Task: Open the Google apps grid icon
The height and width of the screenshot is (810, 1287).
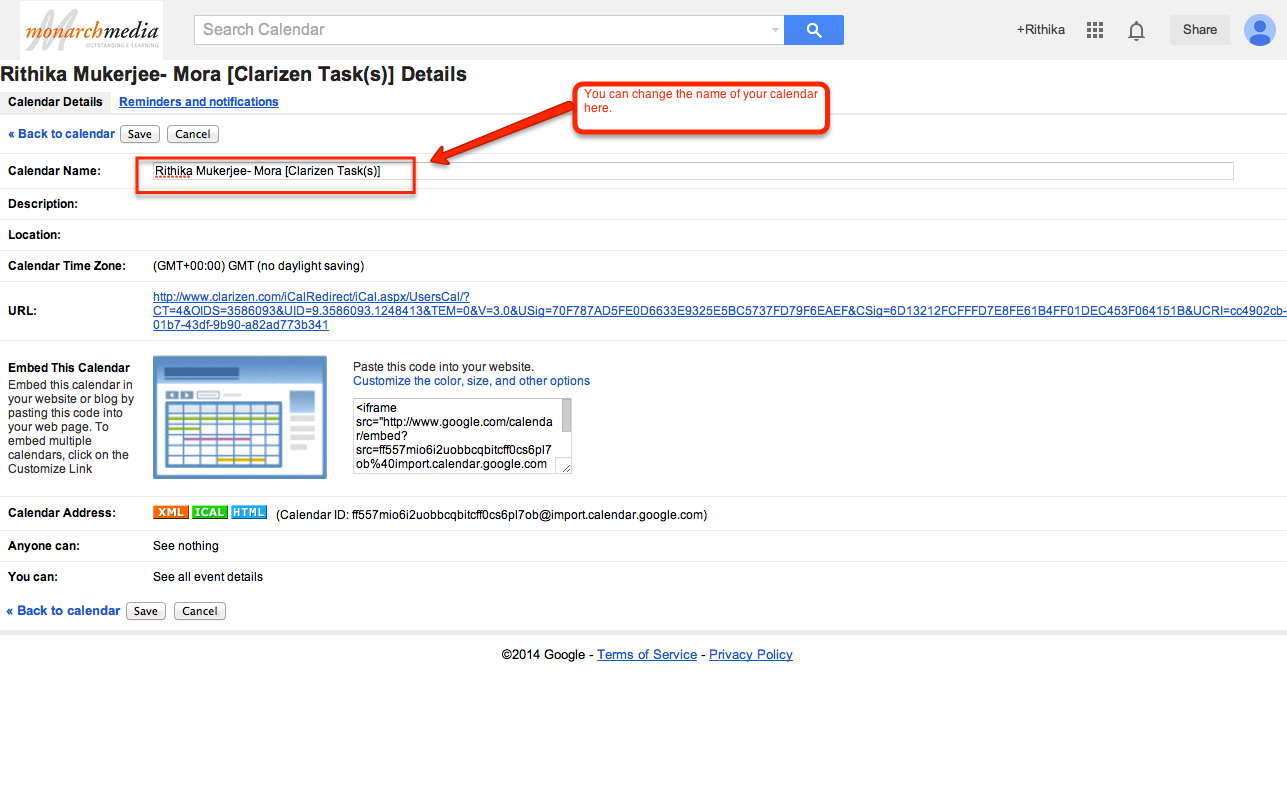Action: 1095,30
